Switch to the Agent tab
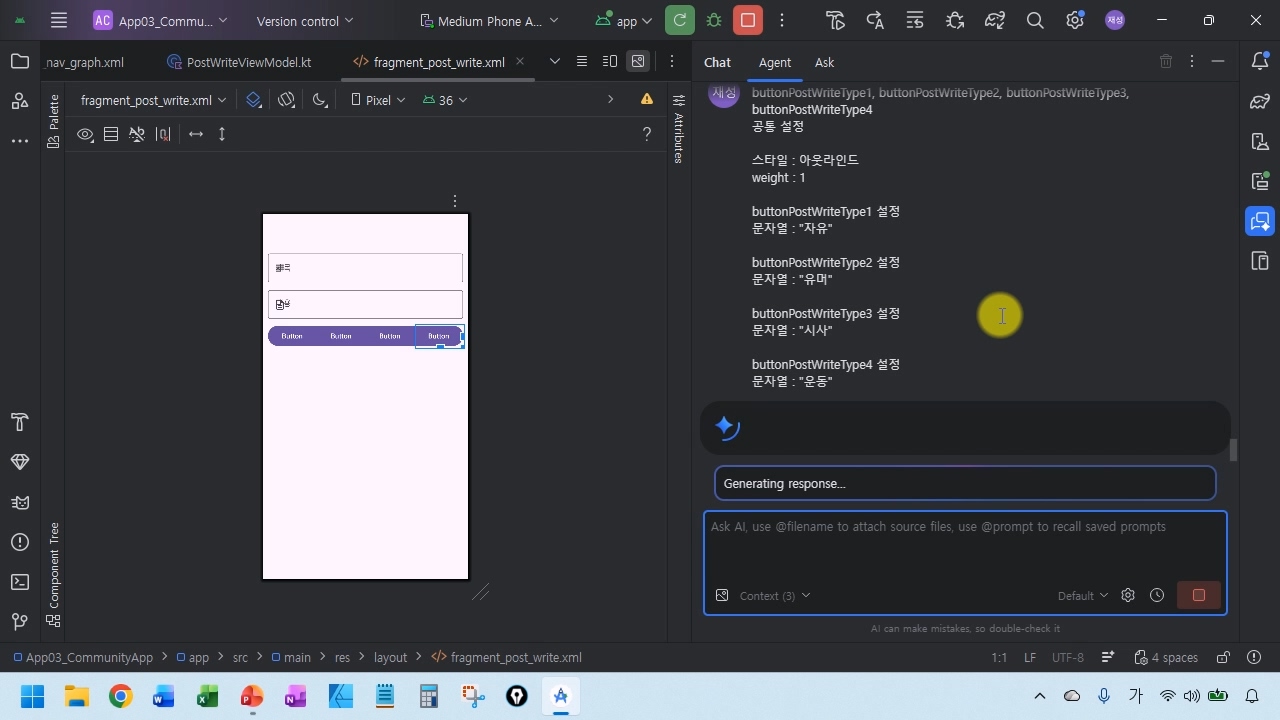 pos(775,62)
